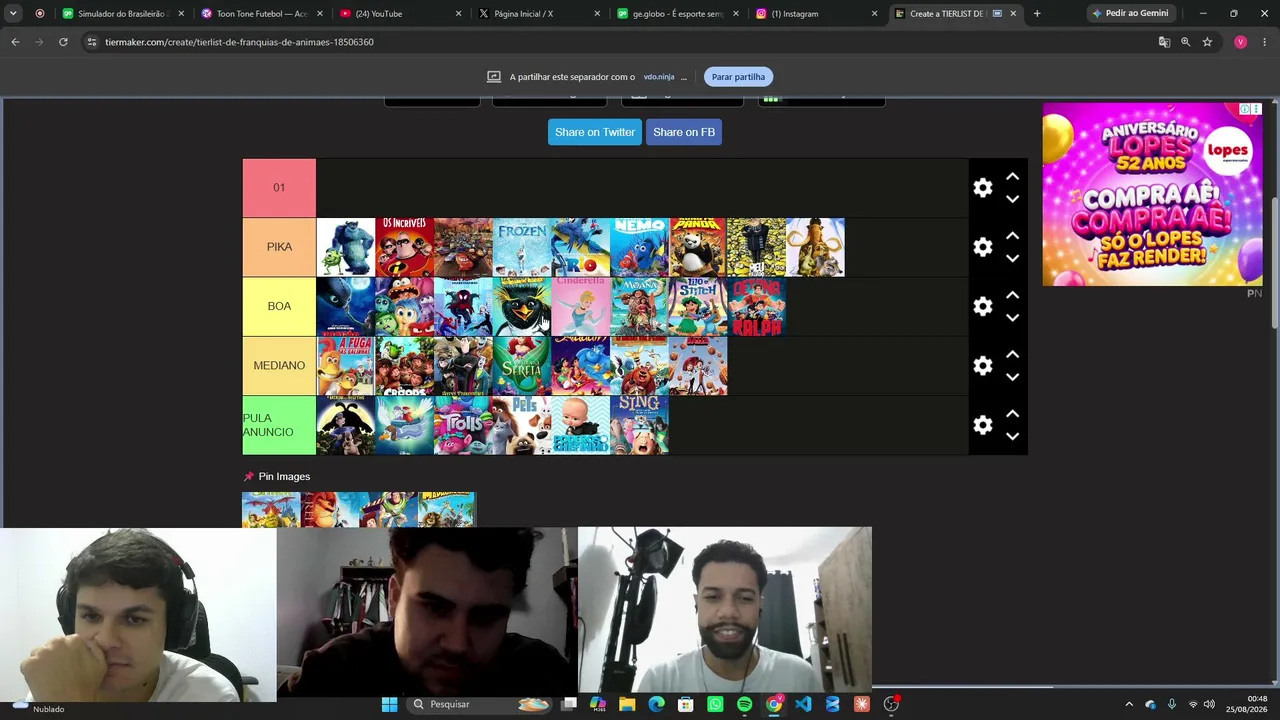Open Microsoft Edge from the taskbar
1280x720 pixels.
click(x=656, y=704)
